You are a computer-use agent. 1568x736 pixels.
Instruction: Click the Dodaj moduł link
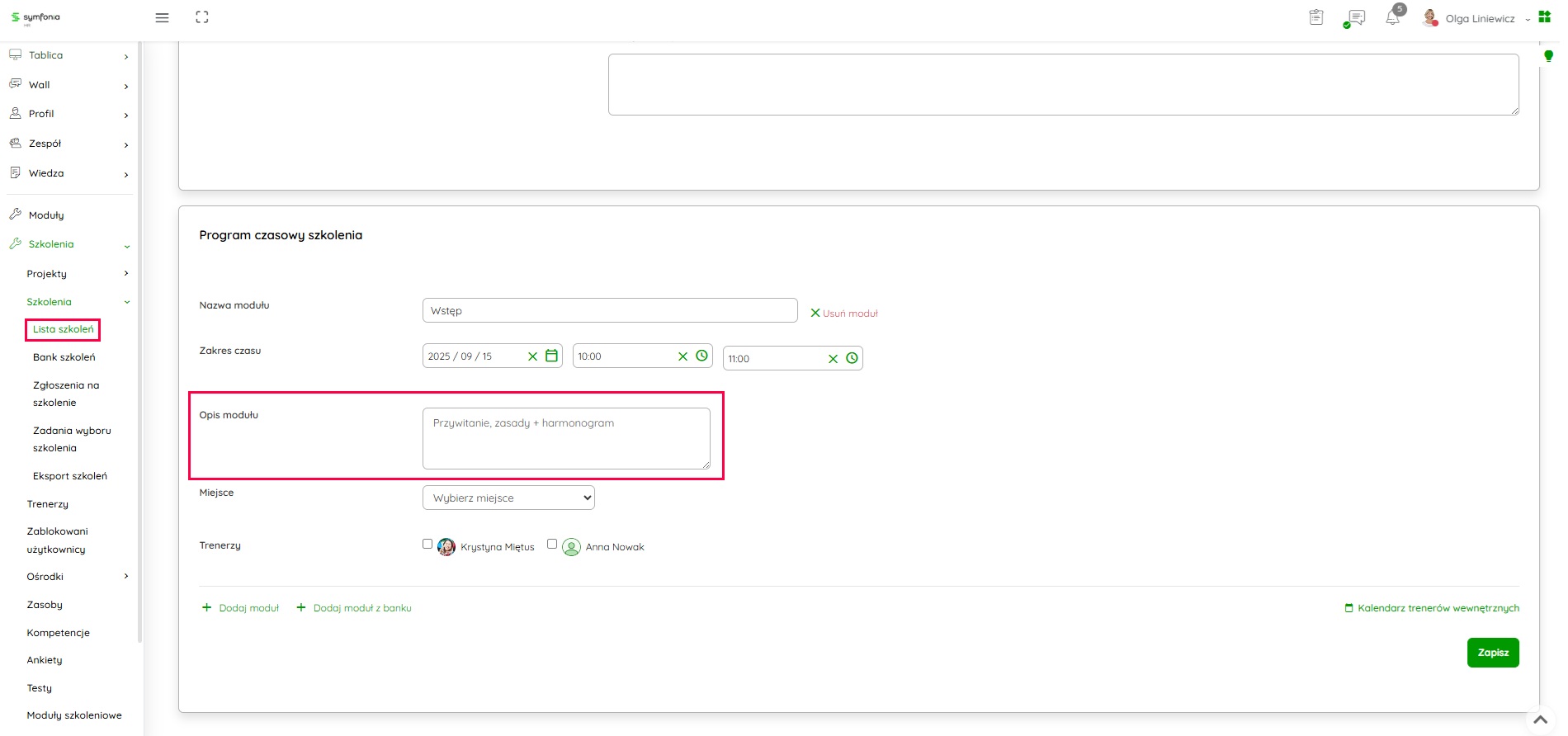pyautogui.click(x=248, y=608)
